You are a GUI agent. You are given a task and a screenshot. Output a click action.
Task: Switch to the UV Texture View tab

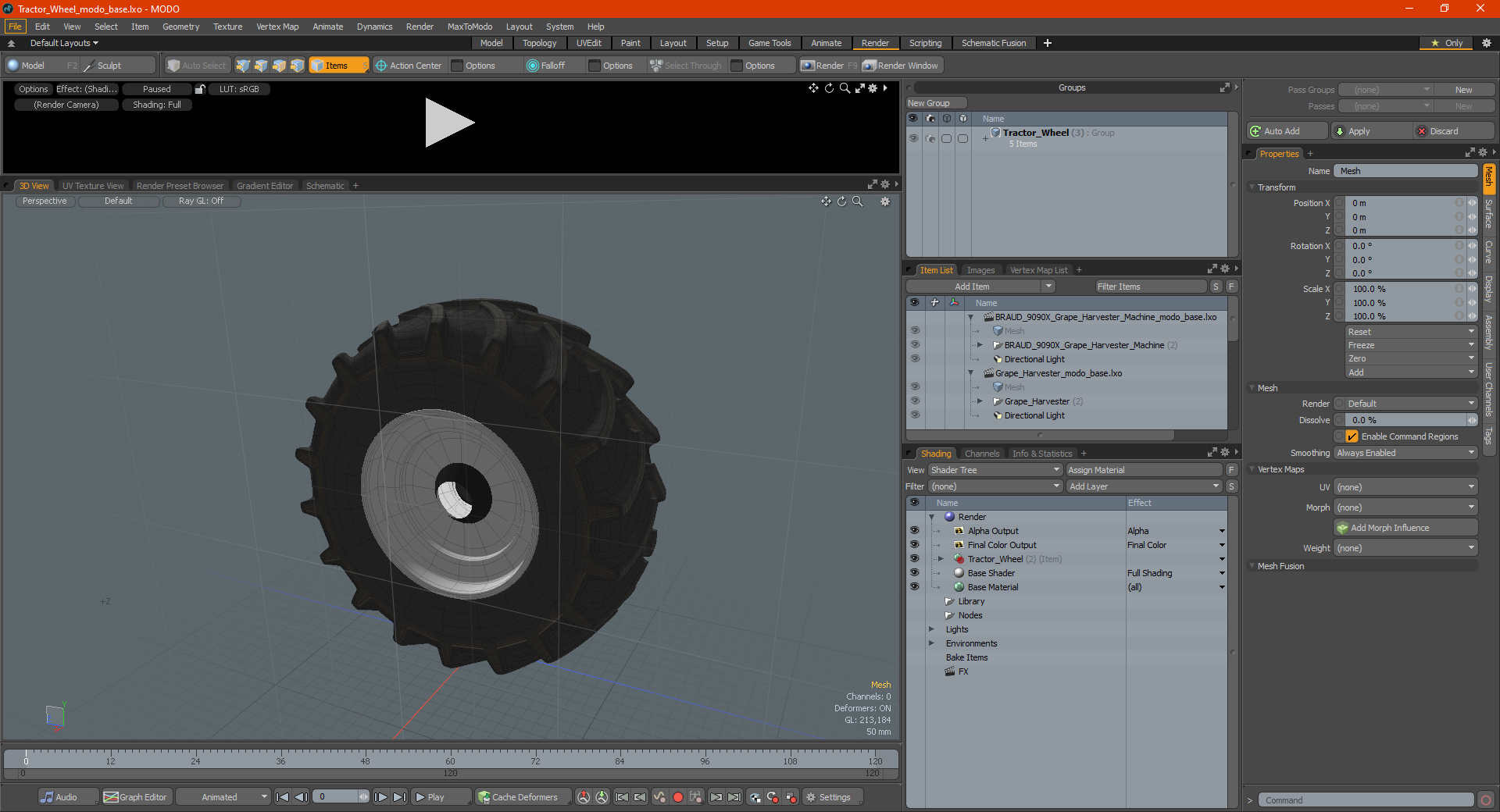tap(92, 186)
